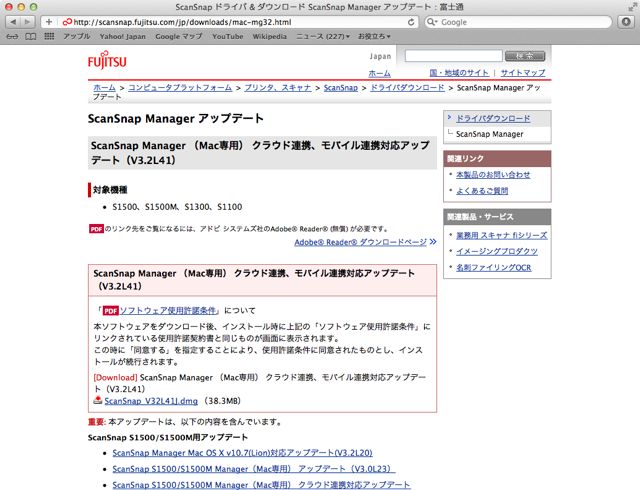The height and width of the screenshot is (490, 640).
Task: Open the Mac OS X v10.7(Lion) update link
Action: (x=242, y=453)
